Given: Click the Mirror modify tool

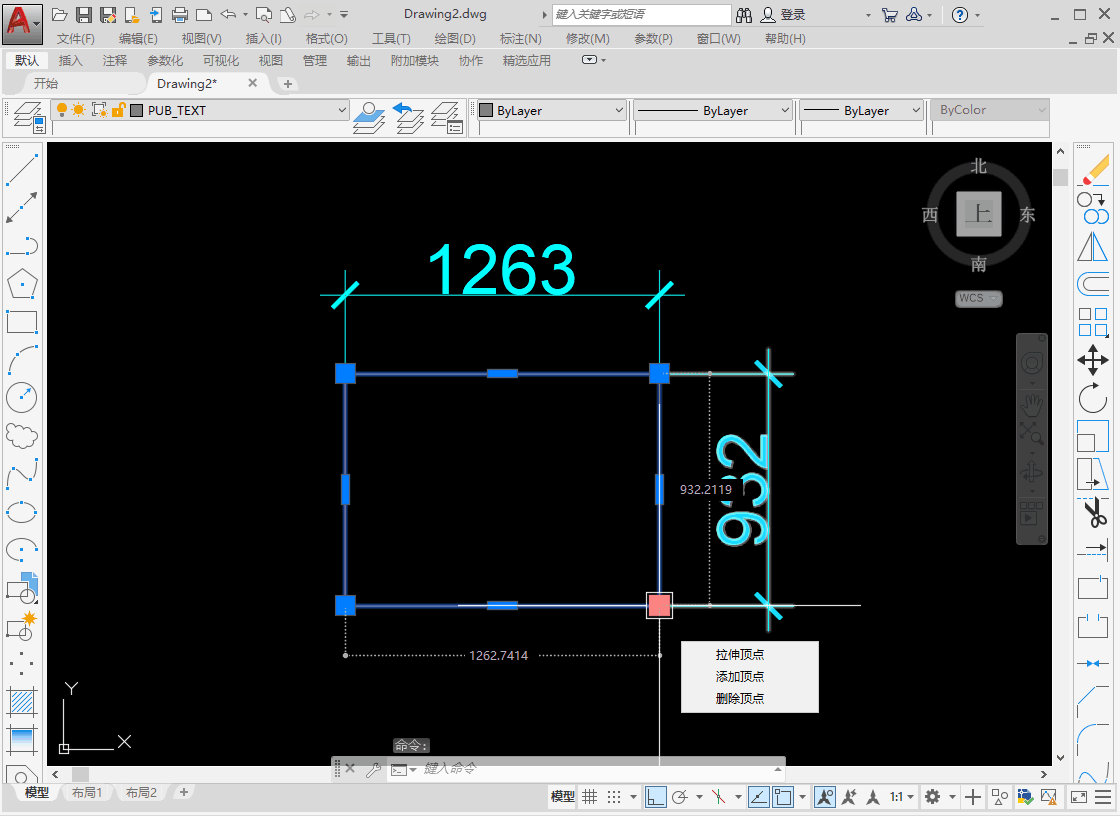Looking at the screenshot, I should pos(1093,247).
